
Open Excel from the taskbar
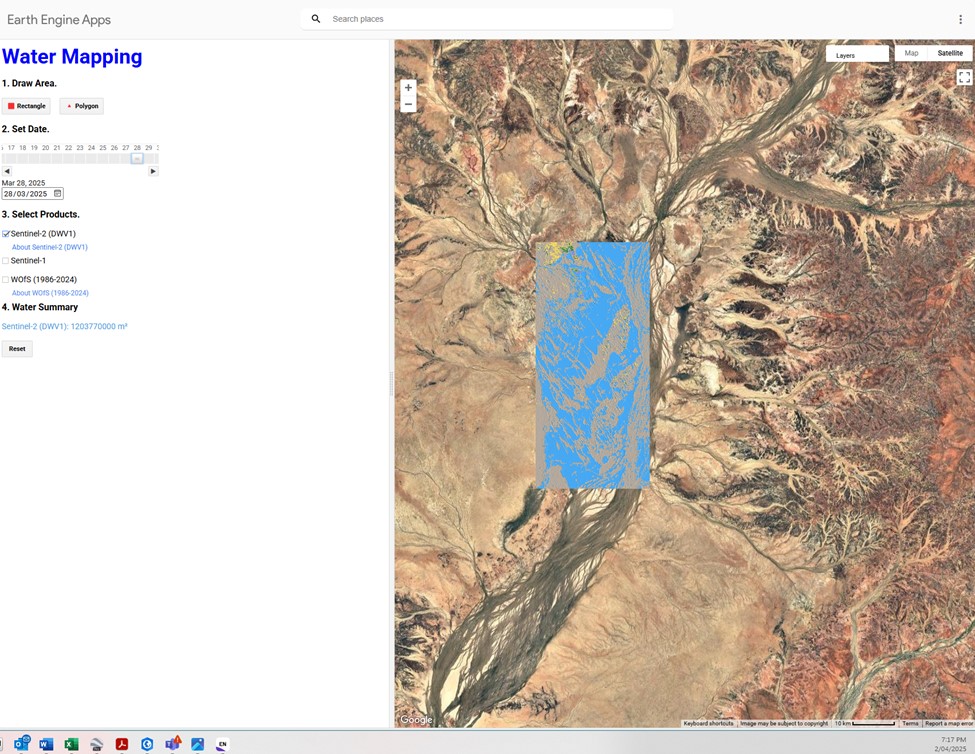(x=71, y=744)
